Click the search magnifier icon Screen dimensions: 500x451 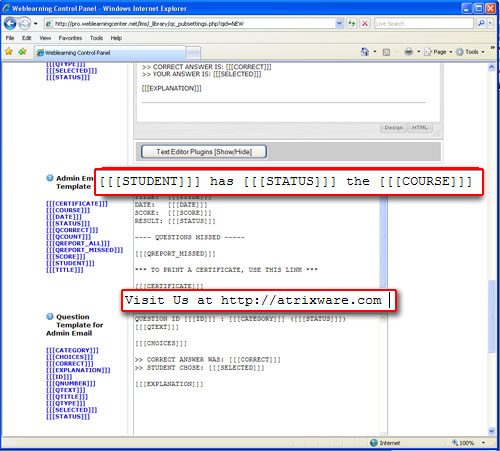point(481,23)
